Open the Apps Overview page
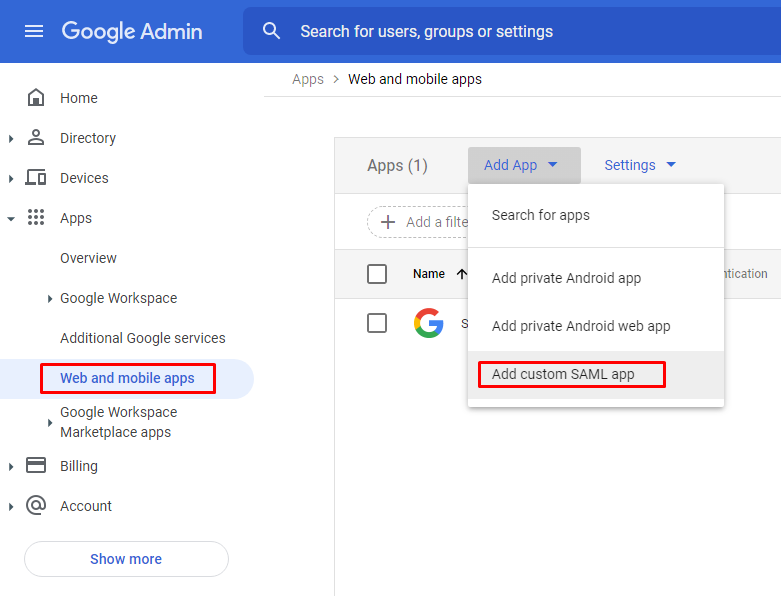 pyautogui.click(x=88, y=258)
